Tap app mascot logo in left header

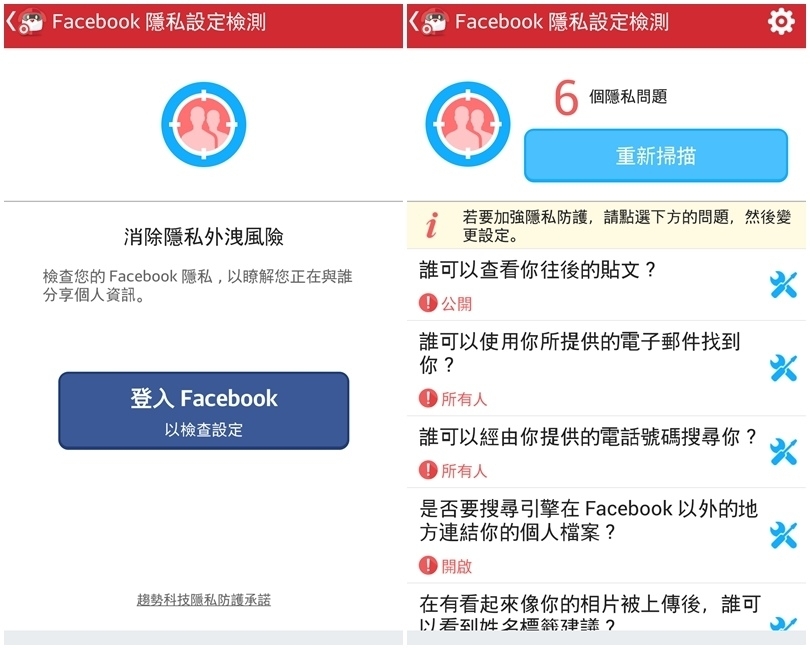point(32,22)
